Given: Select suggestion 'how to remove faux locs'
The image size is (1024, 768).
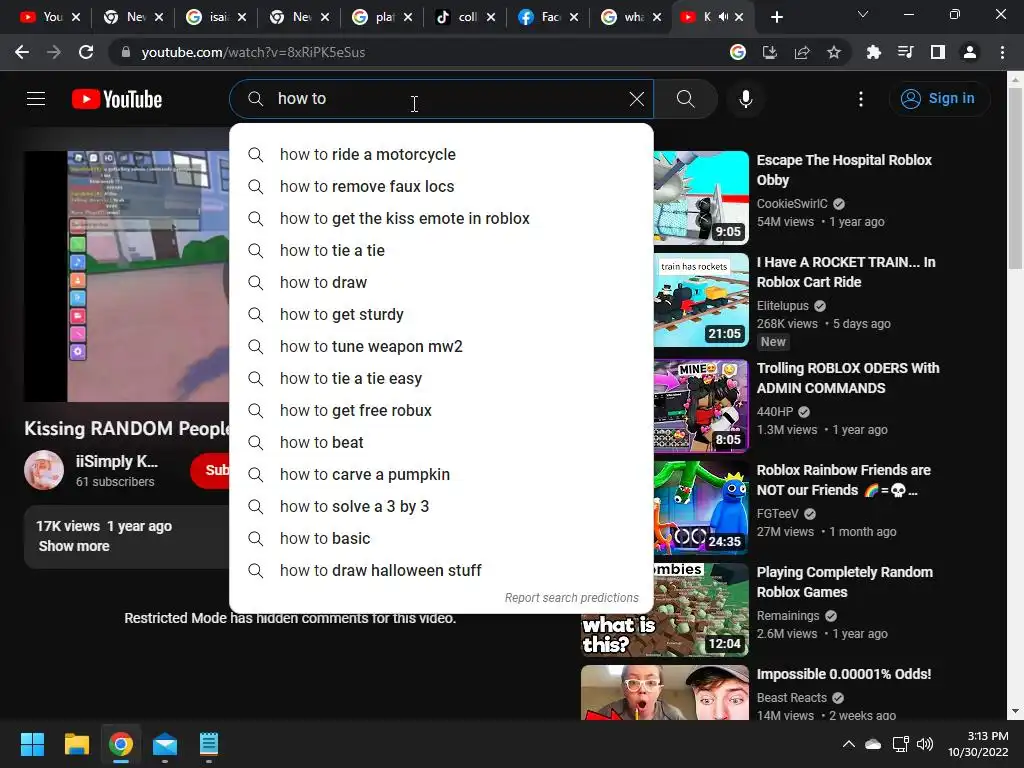Looking at the screenshot, I should coord(441,187).
